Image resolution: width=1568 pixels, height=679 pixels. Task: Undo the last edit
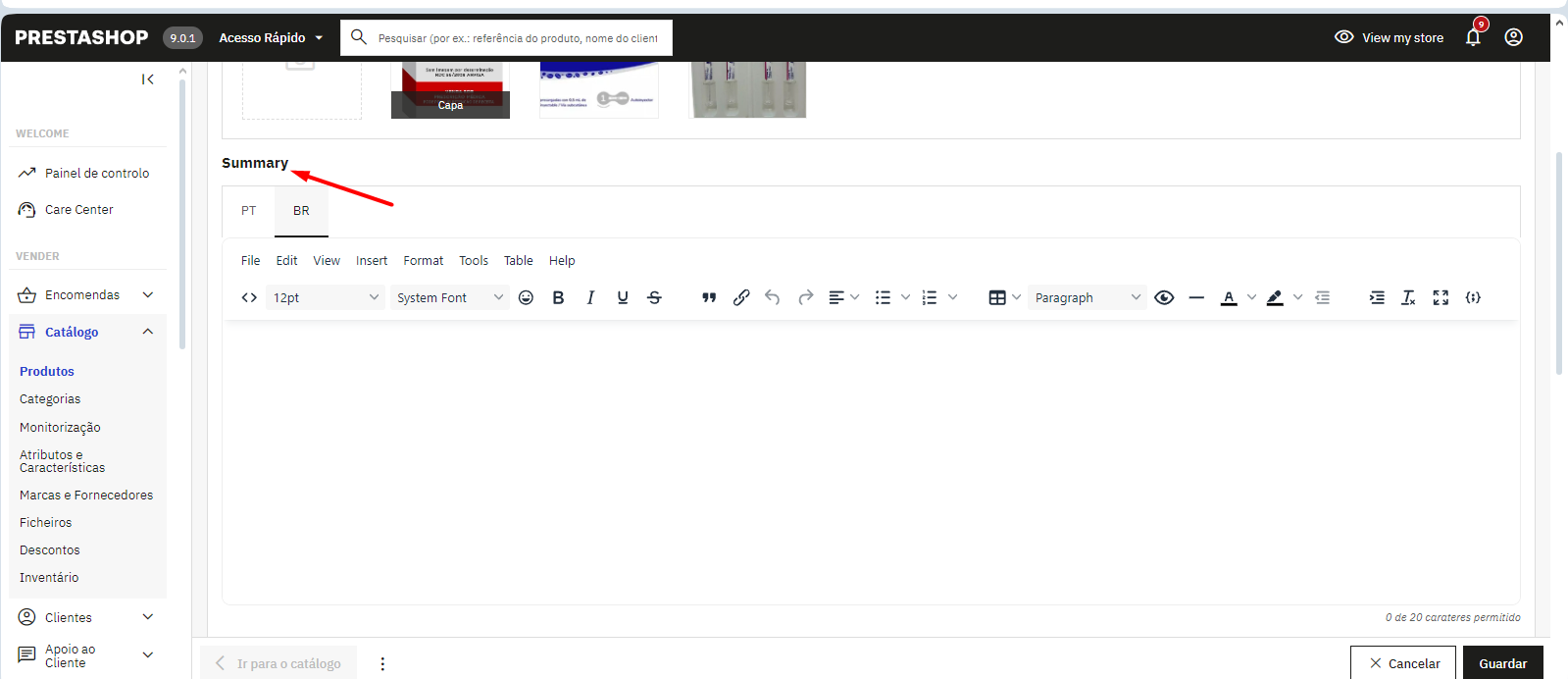pos(773,297)
